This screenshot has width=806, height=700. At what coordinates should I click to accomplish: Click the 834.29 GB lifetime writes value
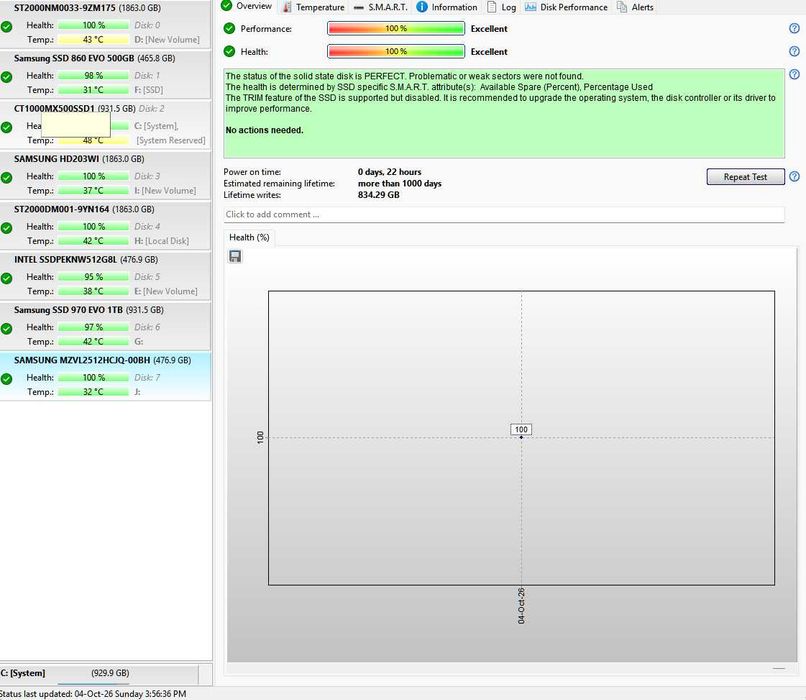(378, 195)
